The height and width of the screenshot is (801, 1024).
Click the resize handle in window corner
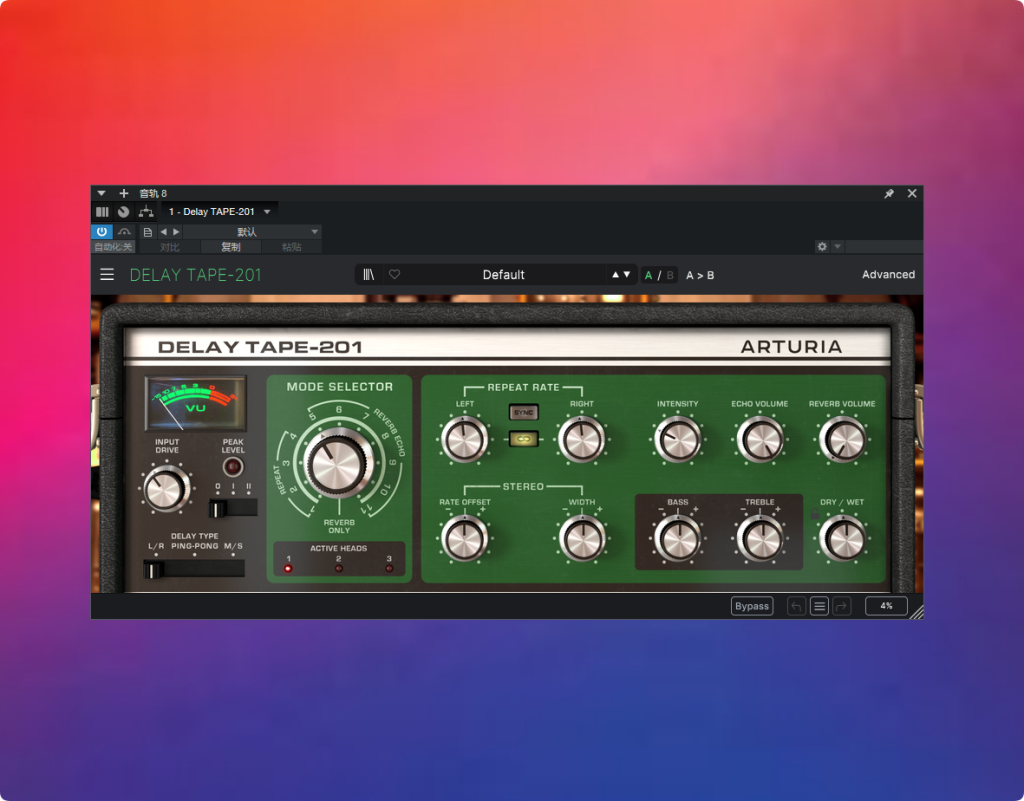(x=917, y=612)
